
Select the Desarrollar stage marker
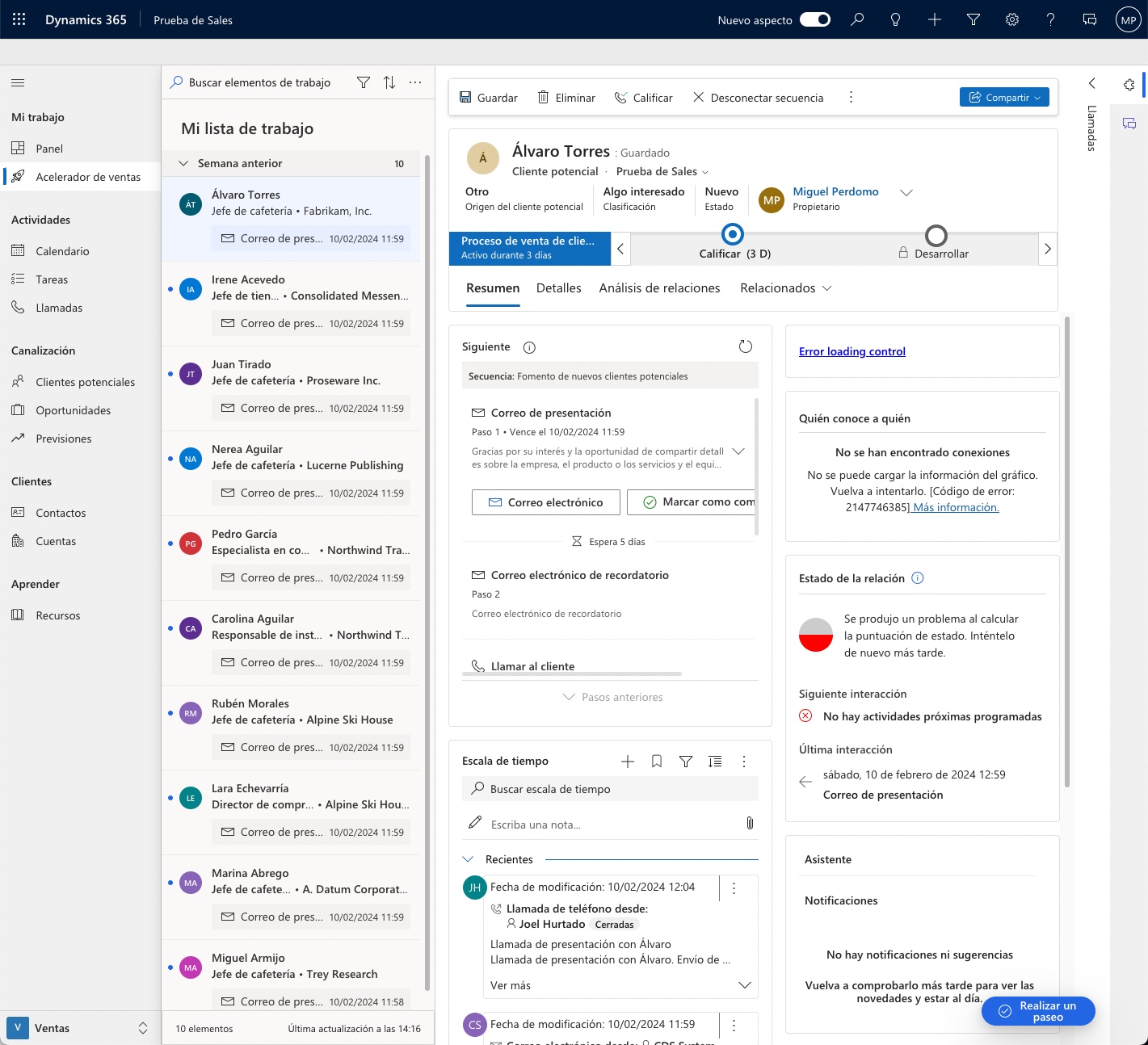(936, 235)
